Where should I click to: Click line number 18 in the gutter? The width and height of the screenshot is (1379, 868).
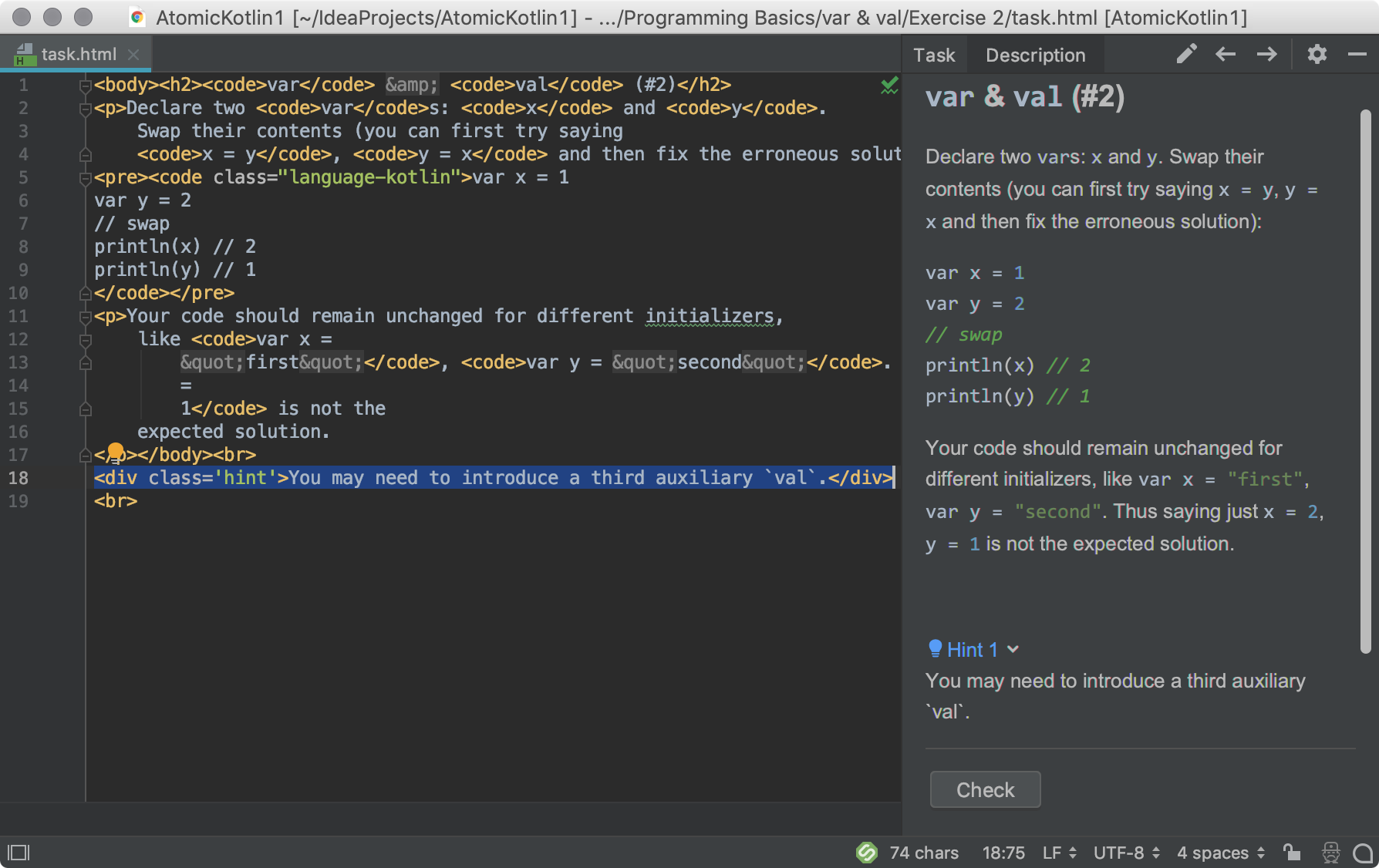pyautogui.click(x=18, y=478)
